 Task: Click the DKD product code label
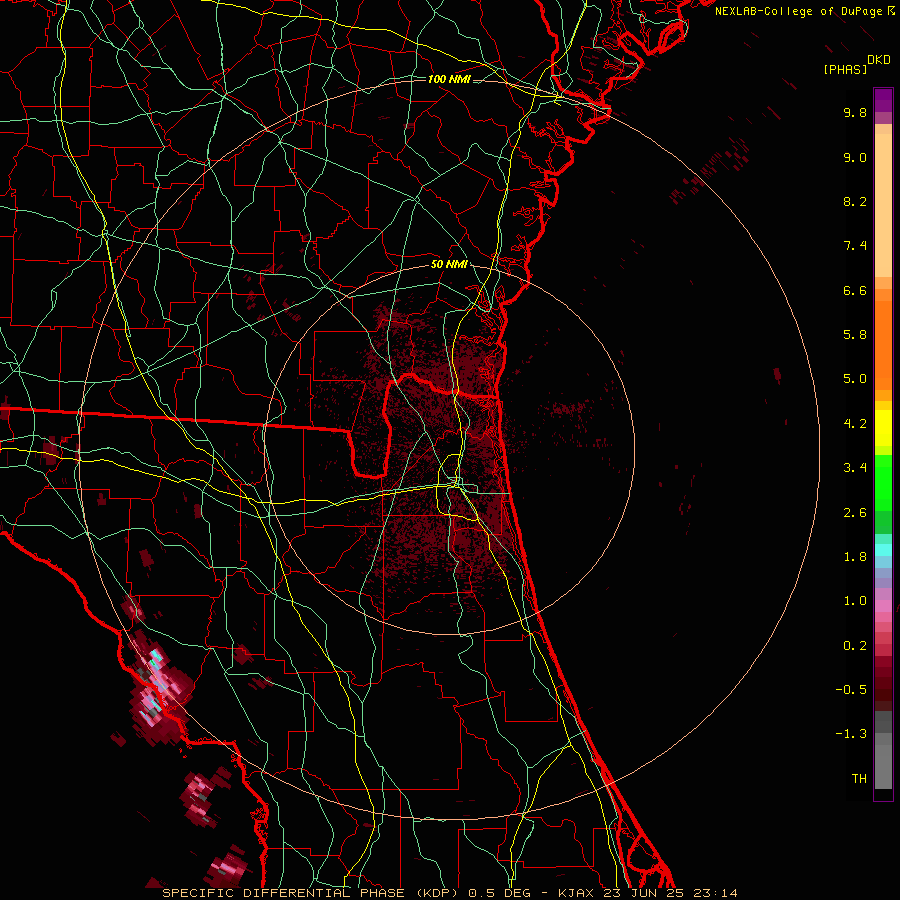(879, 60)
